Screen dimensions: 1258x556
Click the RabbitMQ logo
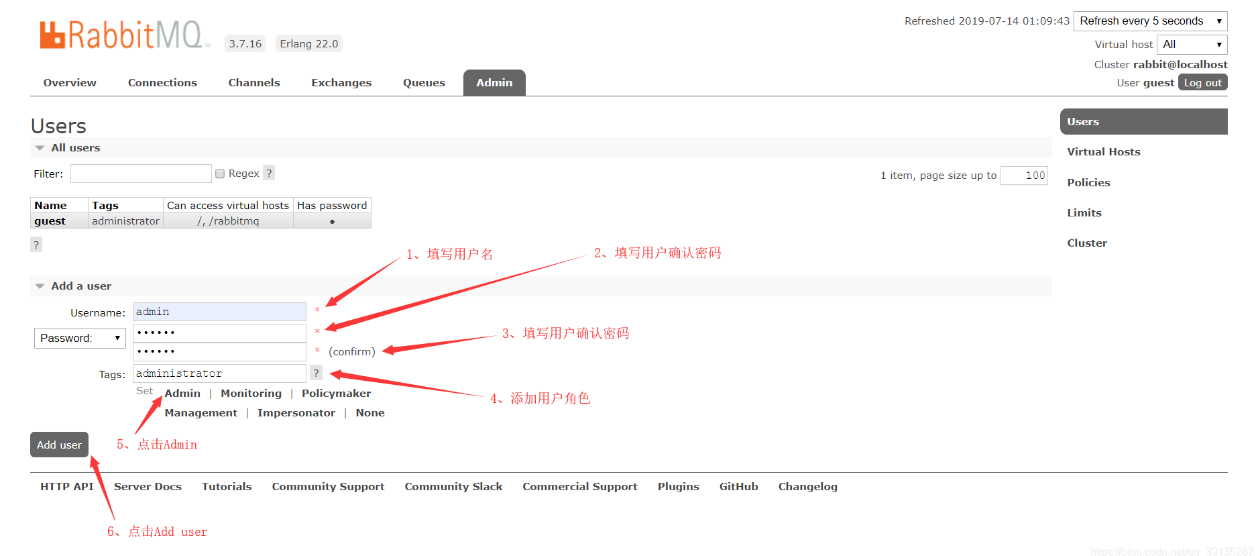pyautogui.click(x=124, y=36)
